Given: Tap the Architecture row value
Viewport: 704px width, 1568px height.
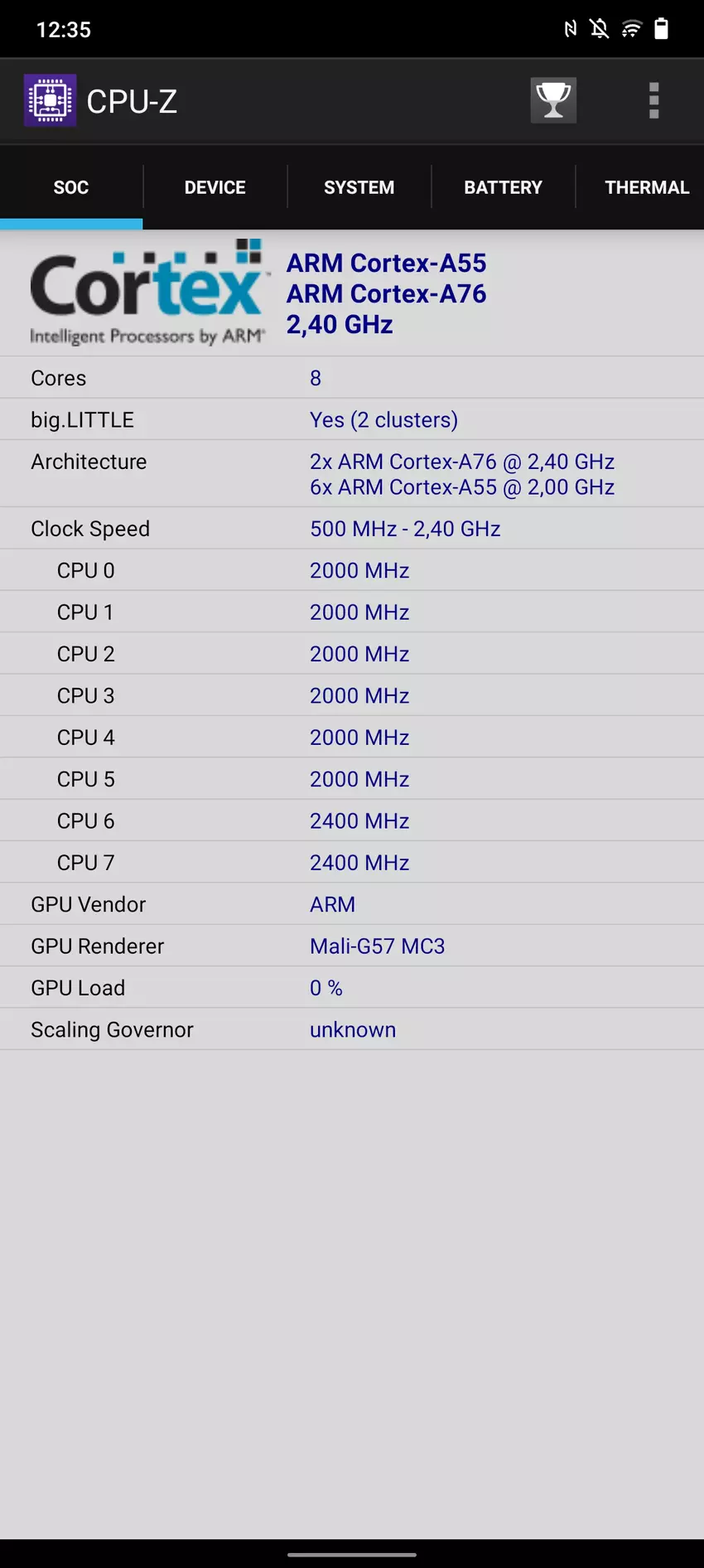Looking at the screenshot, I should pyautogui.click(x=461, y=474).
